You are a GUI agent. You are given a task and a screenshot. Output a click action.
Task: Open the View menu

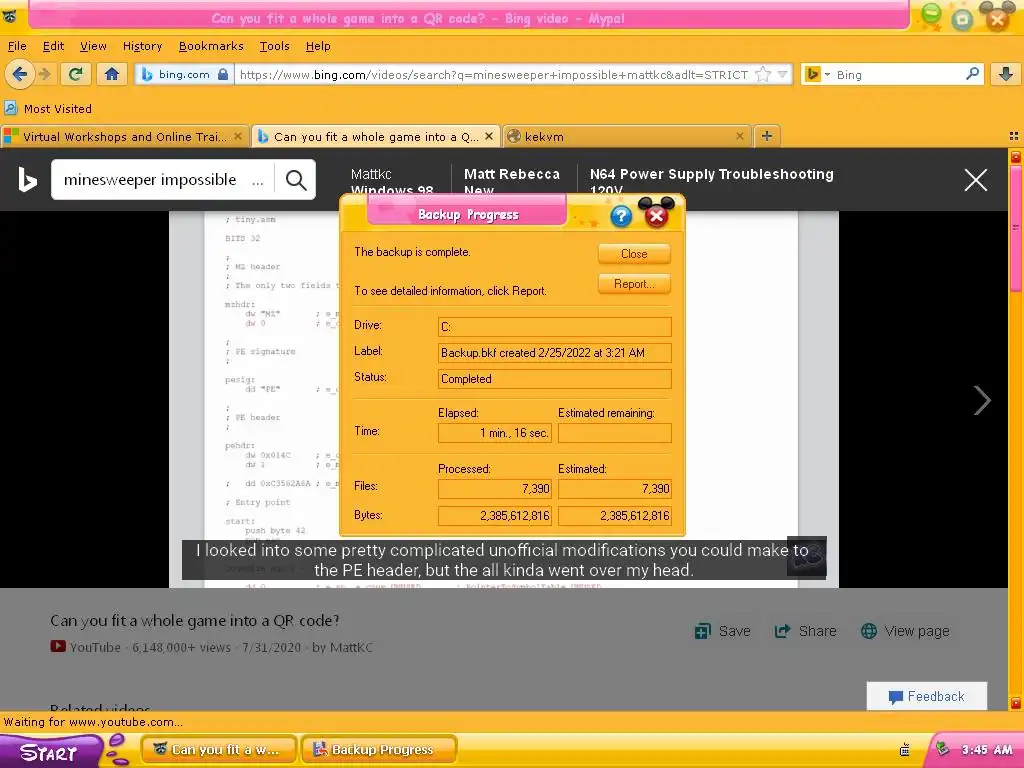click(93, 46)
